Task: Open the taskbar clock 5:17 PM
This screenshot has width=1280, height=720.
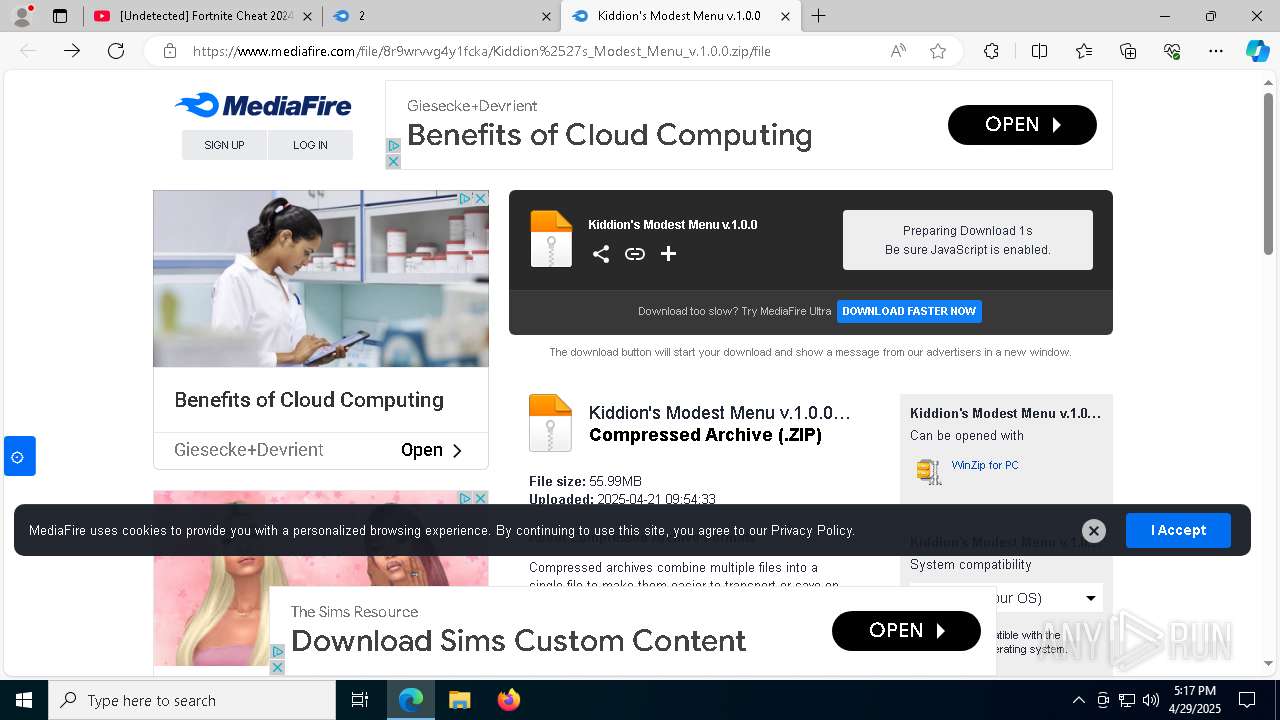Action: (1195, 700)
